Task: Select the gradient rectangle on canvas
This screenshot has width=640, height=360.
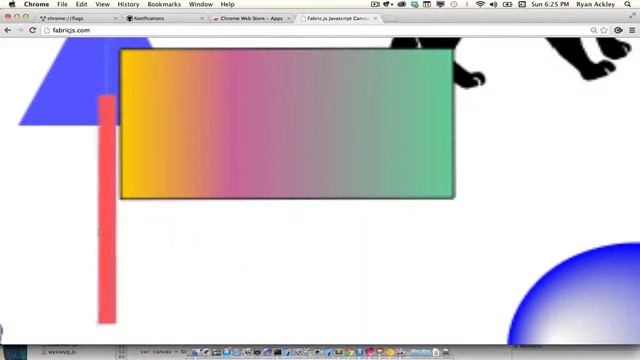Action: pos(287,124)
